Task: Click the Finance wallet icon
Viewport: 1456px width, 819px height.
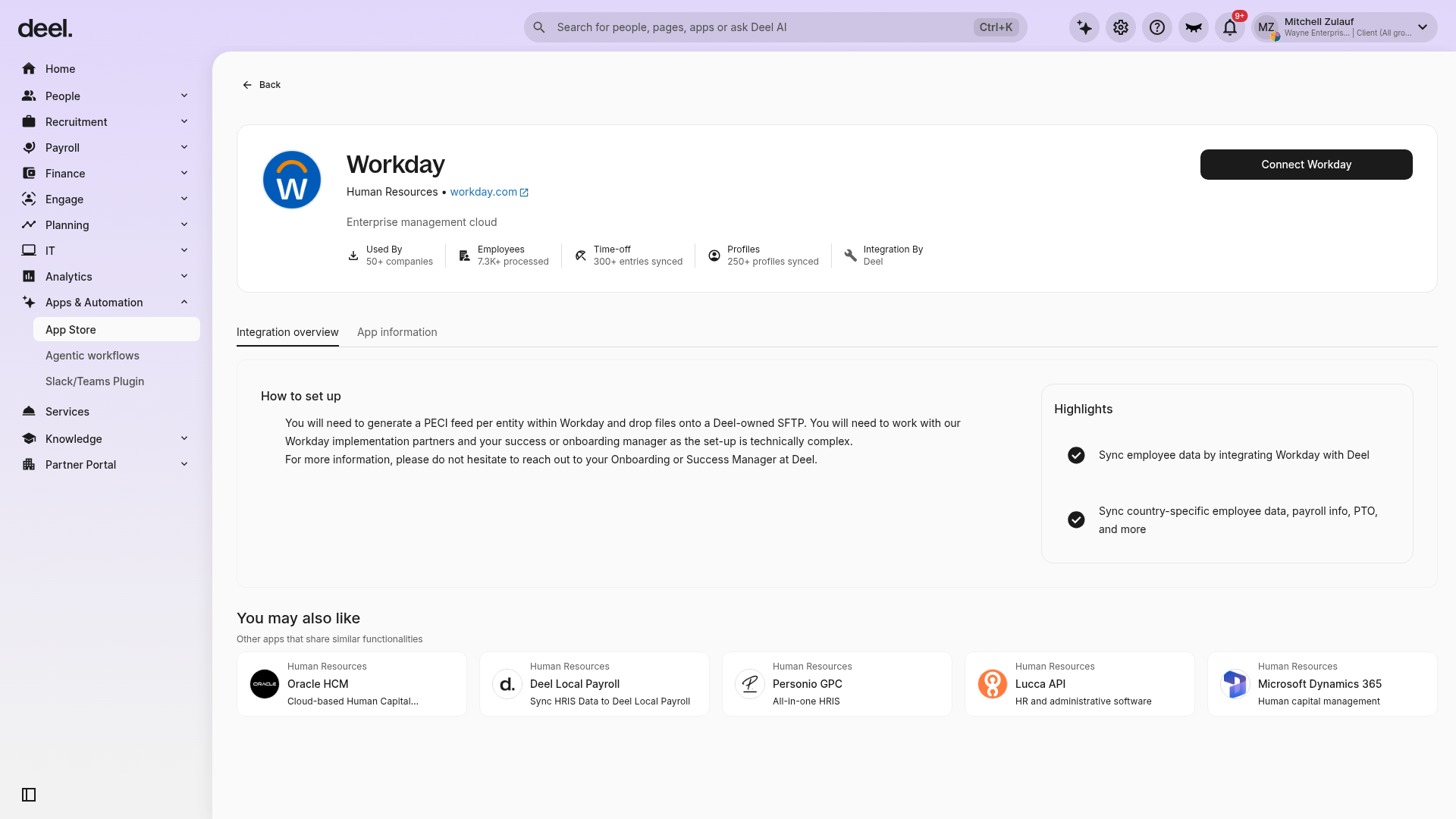Action: click(x=29, y=174)
